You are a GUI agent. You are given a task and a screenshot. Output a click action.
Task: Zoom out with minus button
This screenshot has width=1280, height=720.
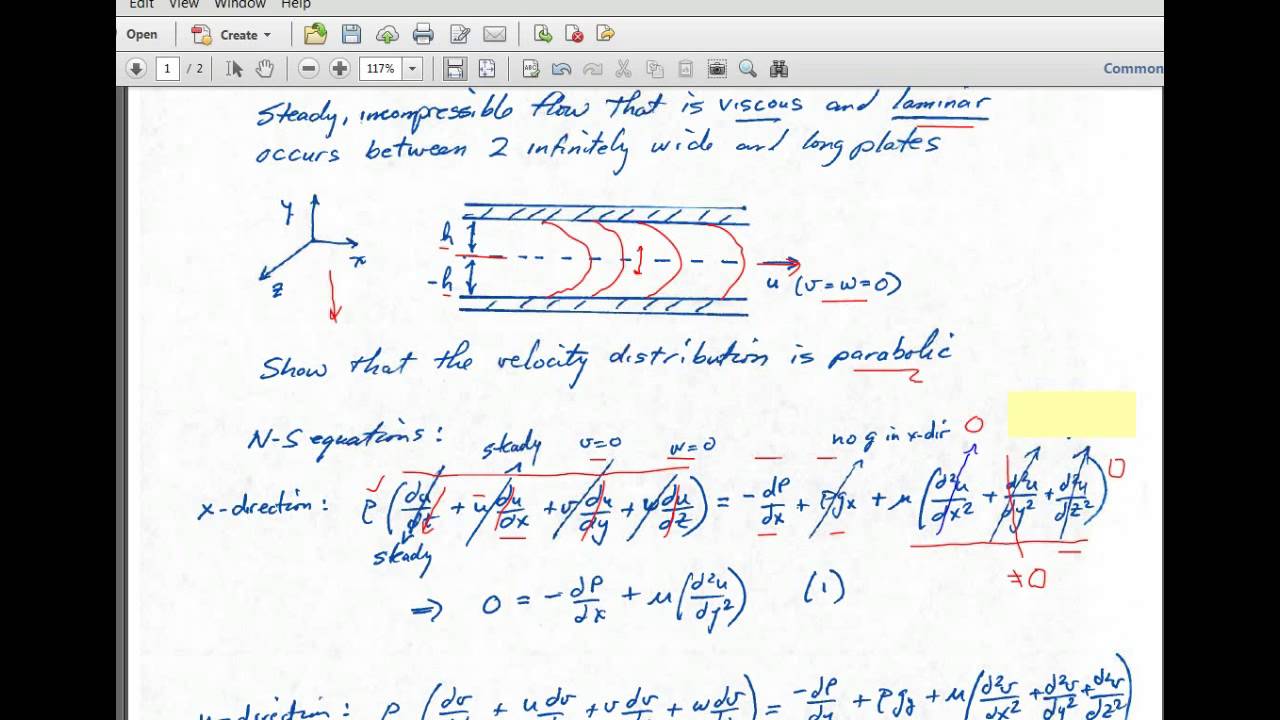click(x=309, y=69)
